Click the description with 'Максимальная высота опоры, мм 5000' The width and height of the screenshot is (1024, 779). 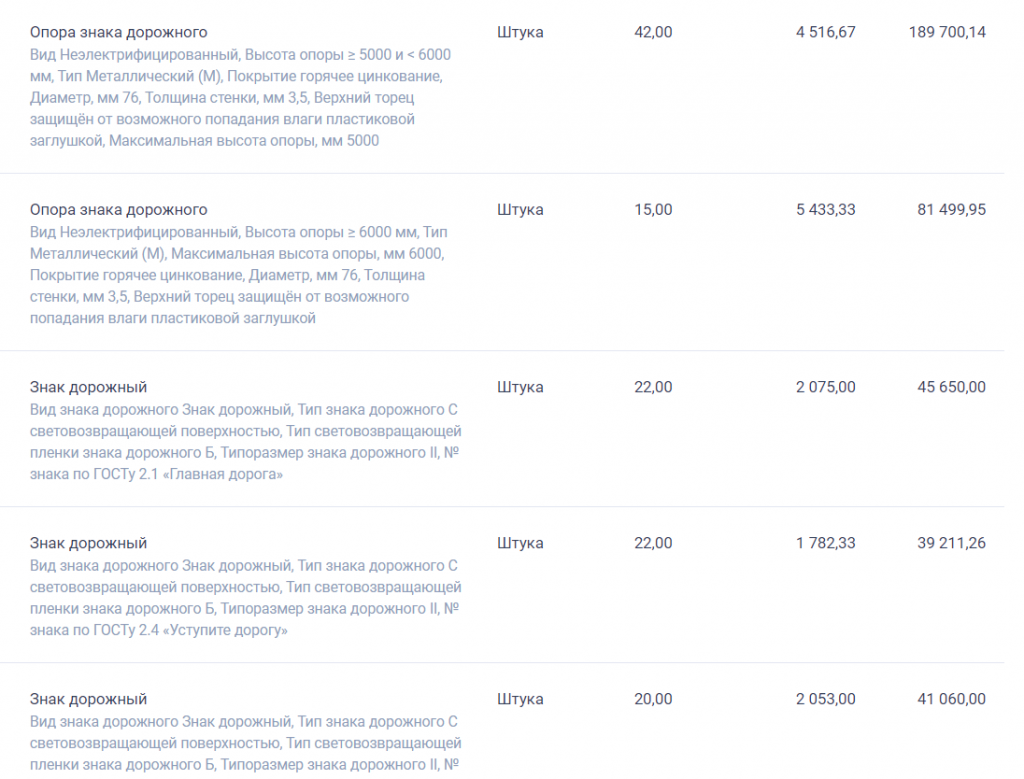(x=240, y=97)
